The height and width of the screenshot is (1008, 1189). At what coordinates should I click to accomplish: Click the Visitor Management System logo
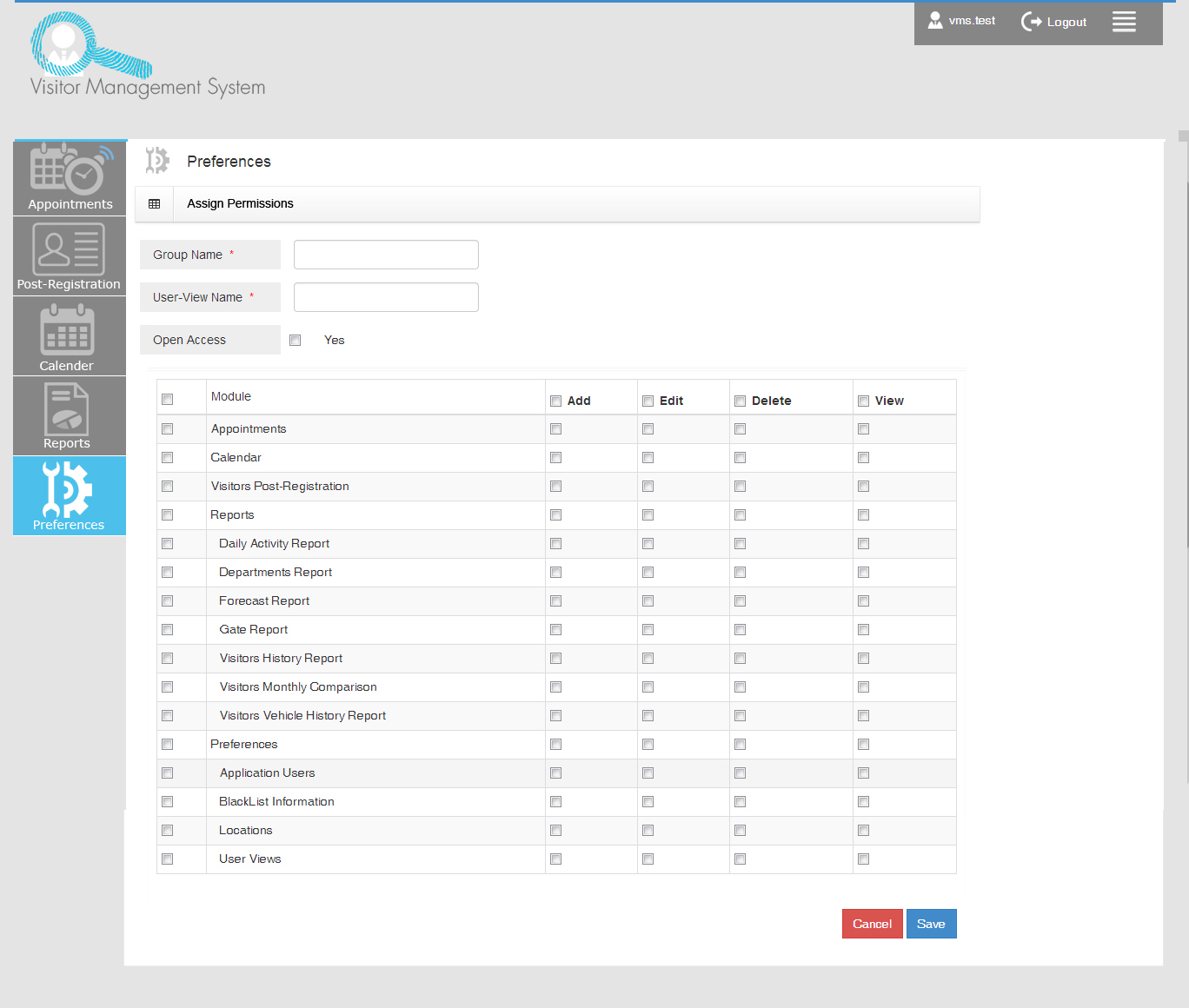(148, 55)
